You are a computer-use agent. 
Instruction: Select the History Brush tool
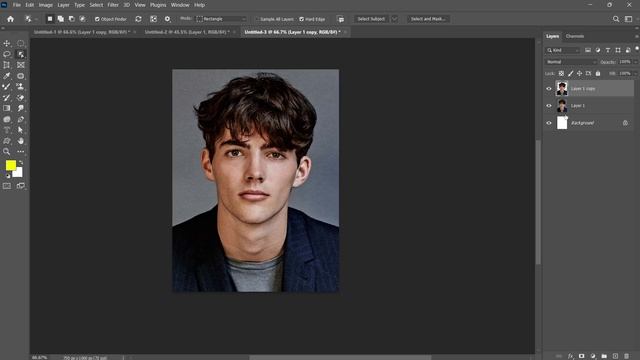[x=7, y=98]
